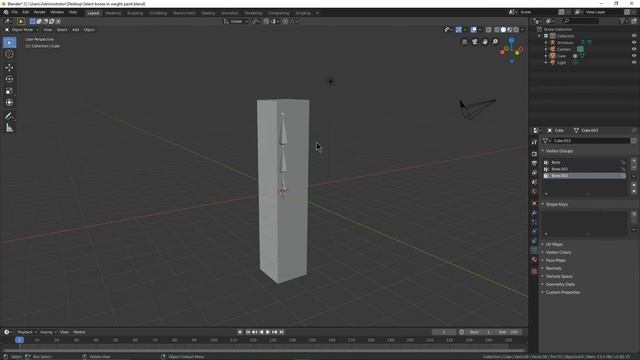Open the viewport Add menu

[x=76, y=30]
